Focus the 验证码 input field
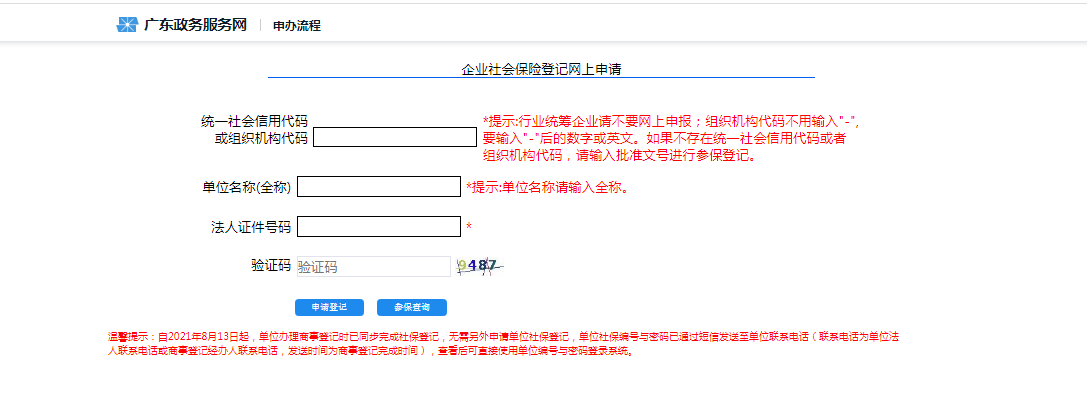This screenshot has width=1087, height=409. pyautogui.click(x=373, y=267)
